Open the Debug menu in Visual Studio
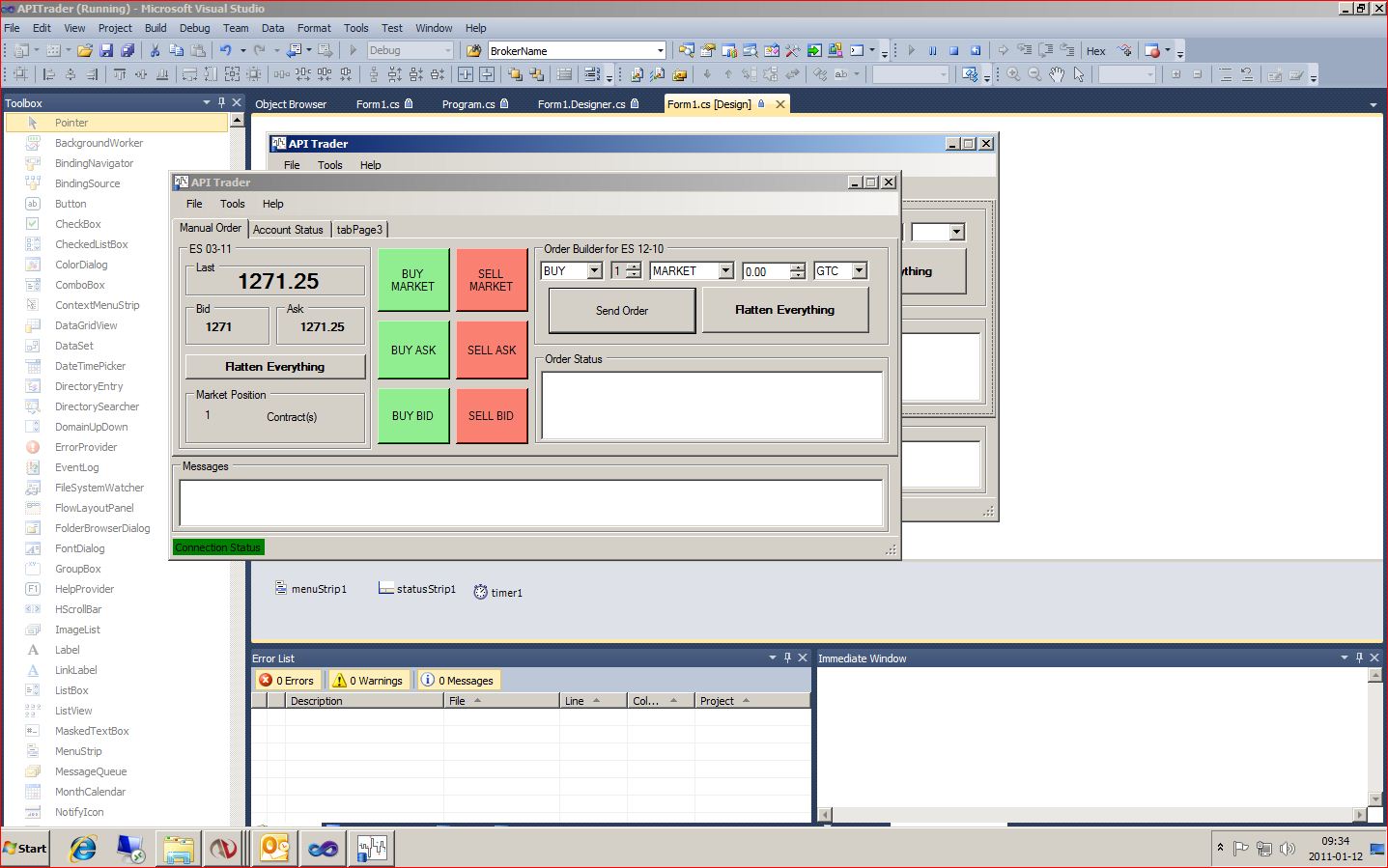This screenshot has width=1388, height=868. [x=194, y=28]
